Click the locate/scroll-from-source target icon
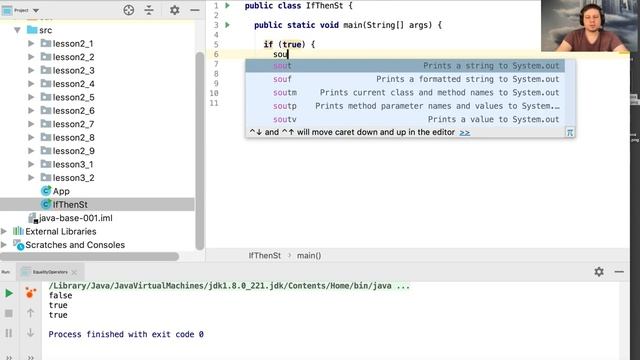 pyautogui.click(x=129, y=10)
